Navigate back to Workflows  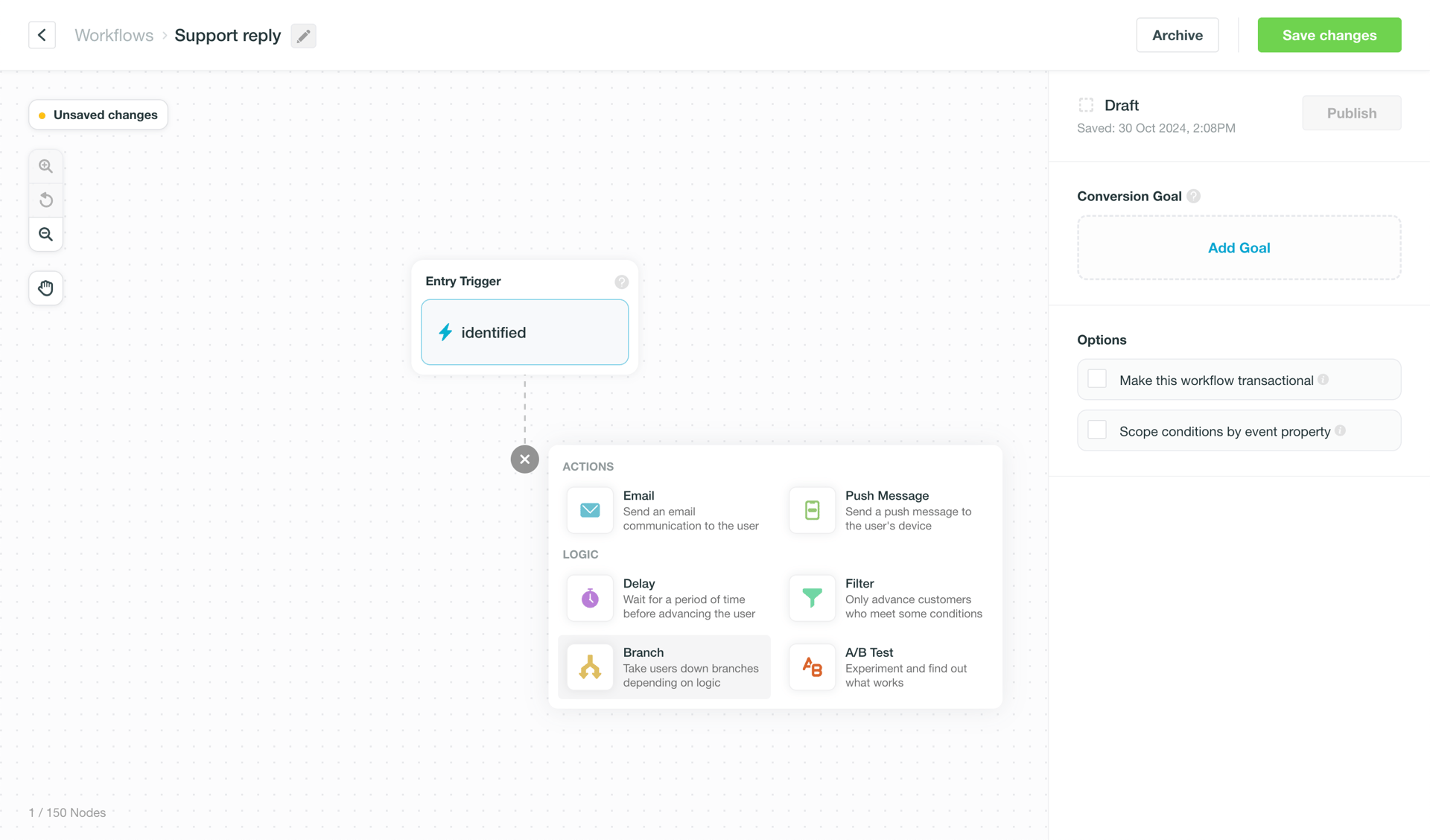pyautogui.click(x=113, y=35)
